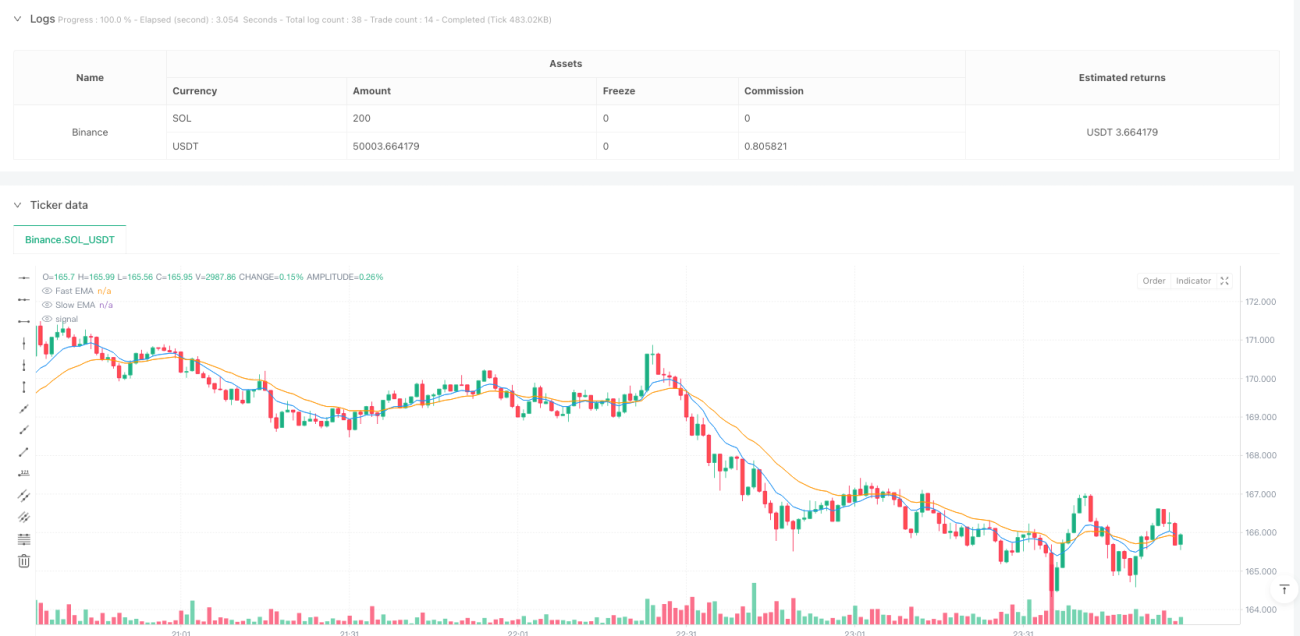Select the diagonal segment line tool
The height and width of the screenshot is (636, 1300).
pyautogui.click(x=24, y=452)
